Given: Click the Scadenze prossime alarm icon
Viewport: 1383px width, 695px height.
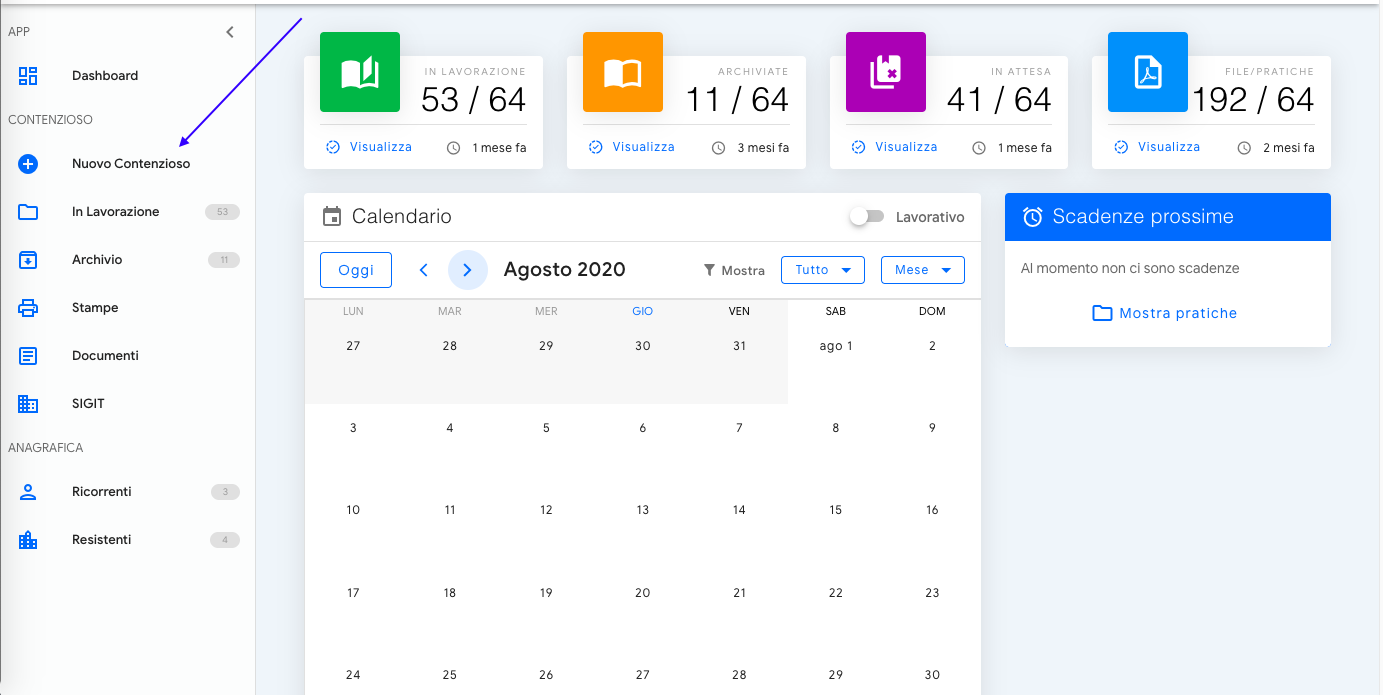Looking at the screenshot, I should tap(1033, 217).
